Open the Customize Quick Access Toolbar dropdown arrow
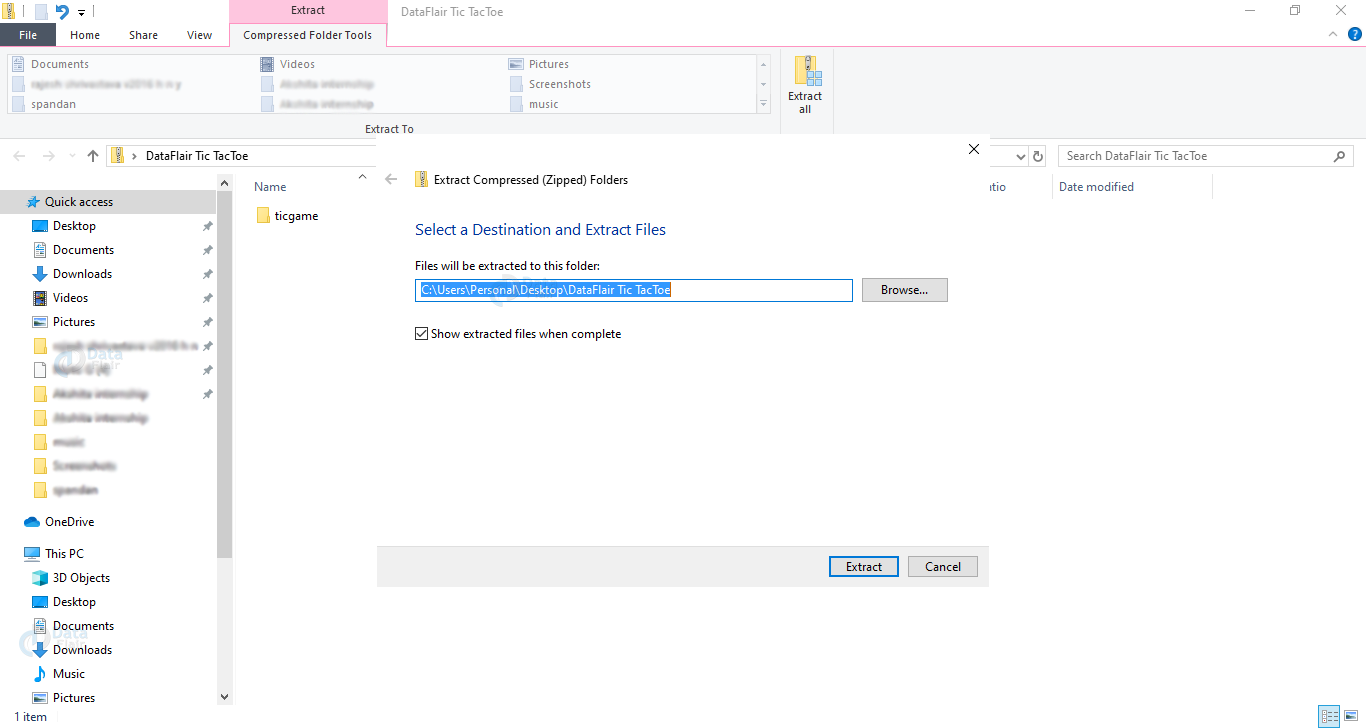This screenshot has width=1366, height=728. click(x=82, y=13)
